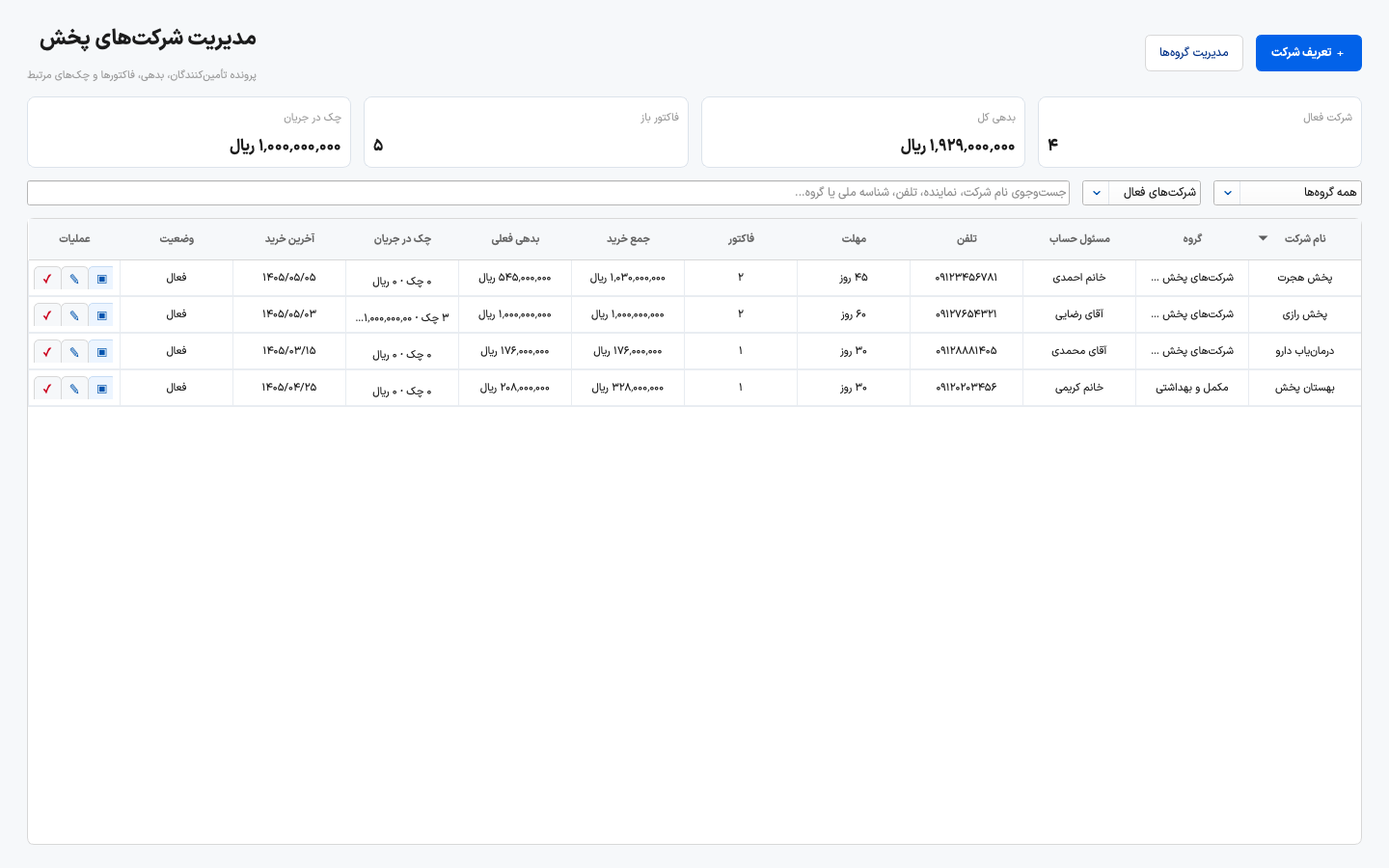This screenshot has height=868, width=1389.
Task: Click the شرکت فعال summary card
Action: click(1200, 132)
